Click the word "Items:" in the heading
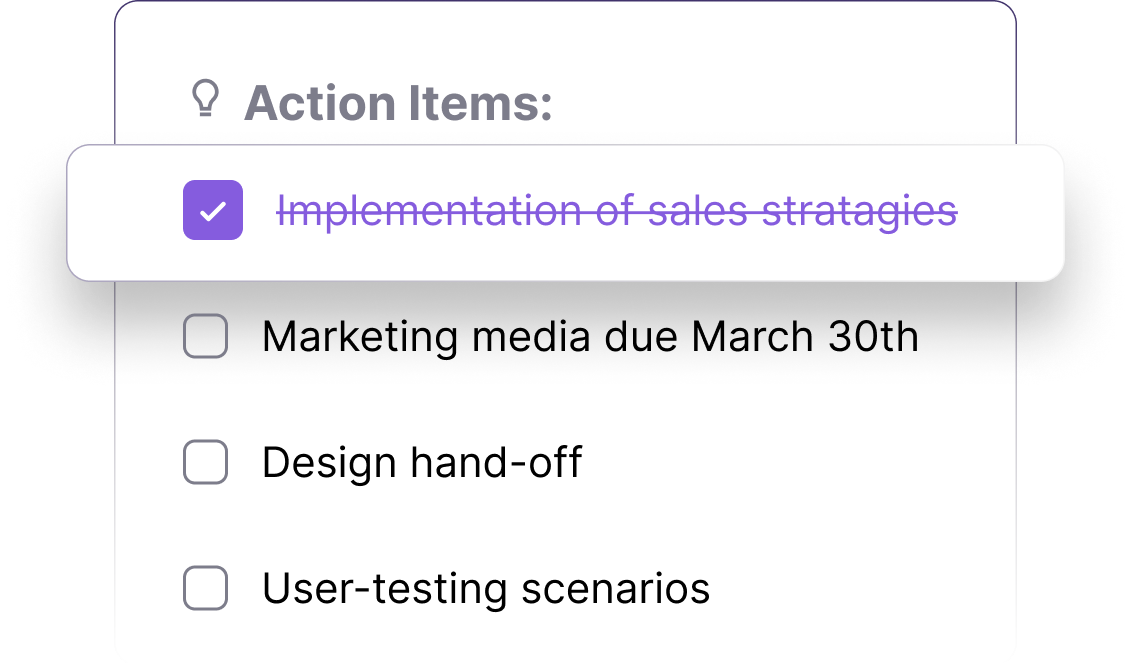The width and height of the screenshot is (1131, 666). (x=480, y=102)
